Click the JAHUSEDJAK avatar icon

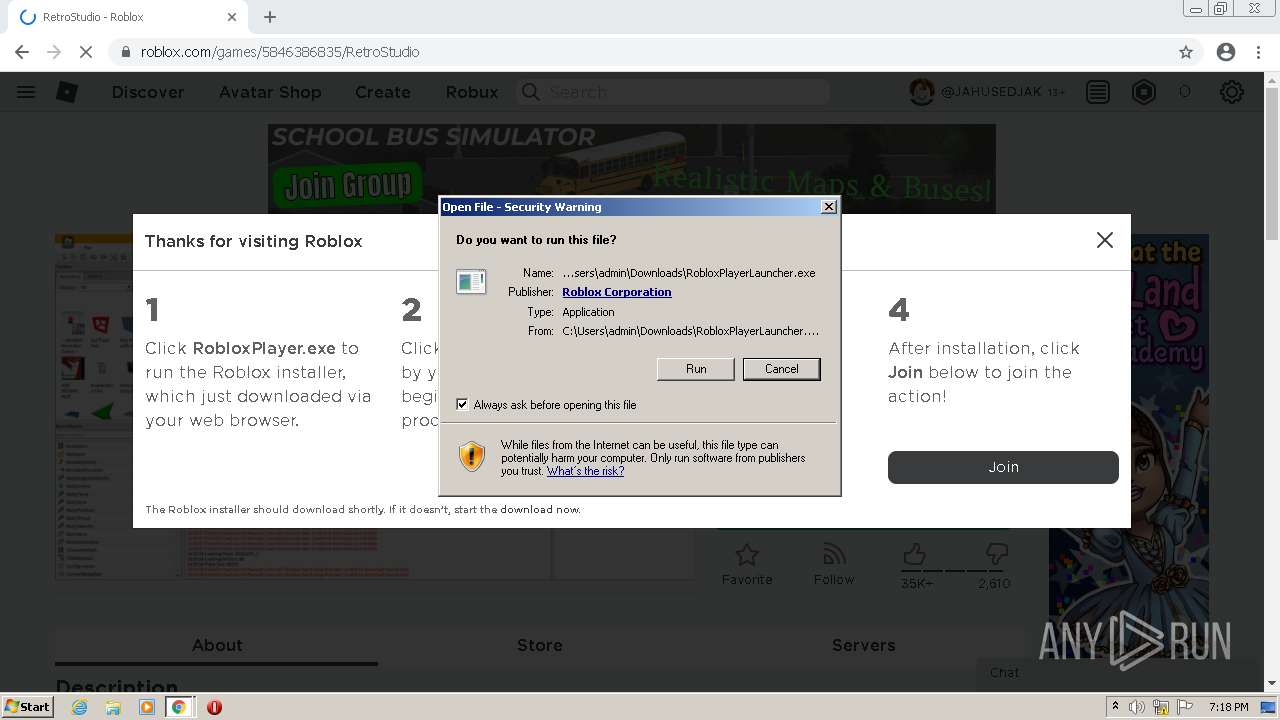pyautogui.click(x=921, y=92)
